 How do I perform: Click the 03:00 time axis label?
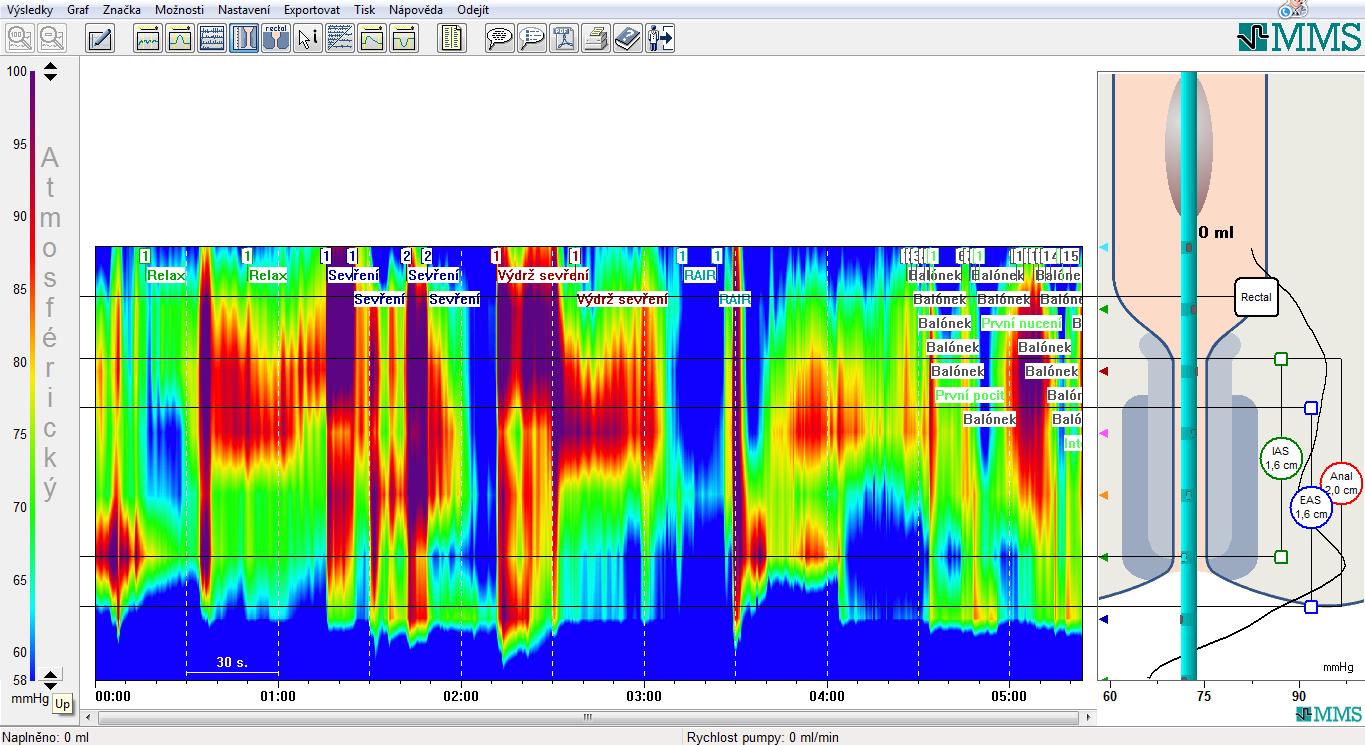tap(644, 696)
